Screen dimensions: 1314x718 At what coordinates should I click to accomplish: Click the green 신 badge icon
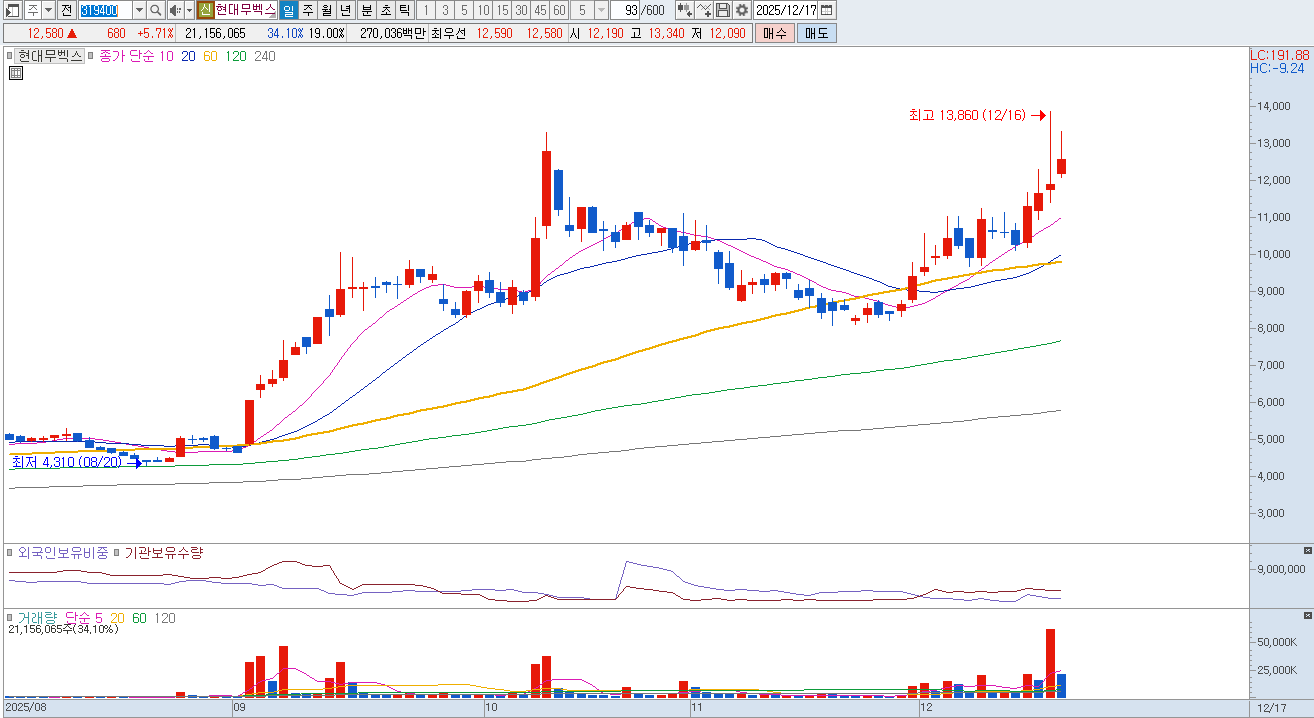[x=205, y=10]
